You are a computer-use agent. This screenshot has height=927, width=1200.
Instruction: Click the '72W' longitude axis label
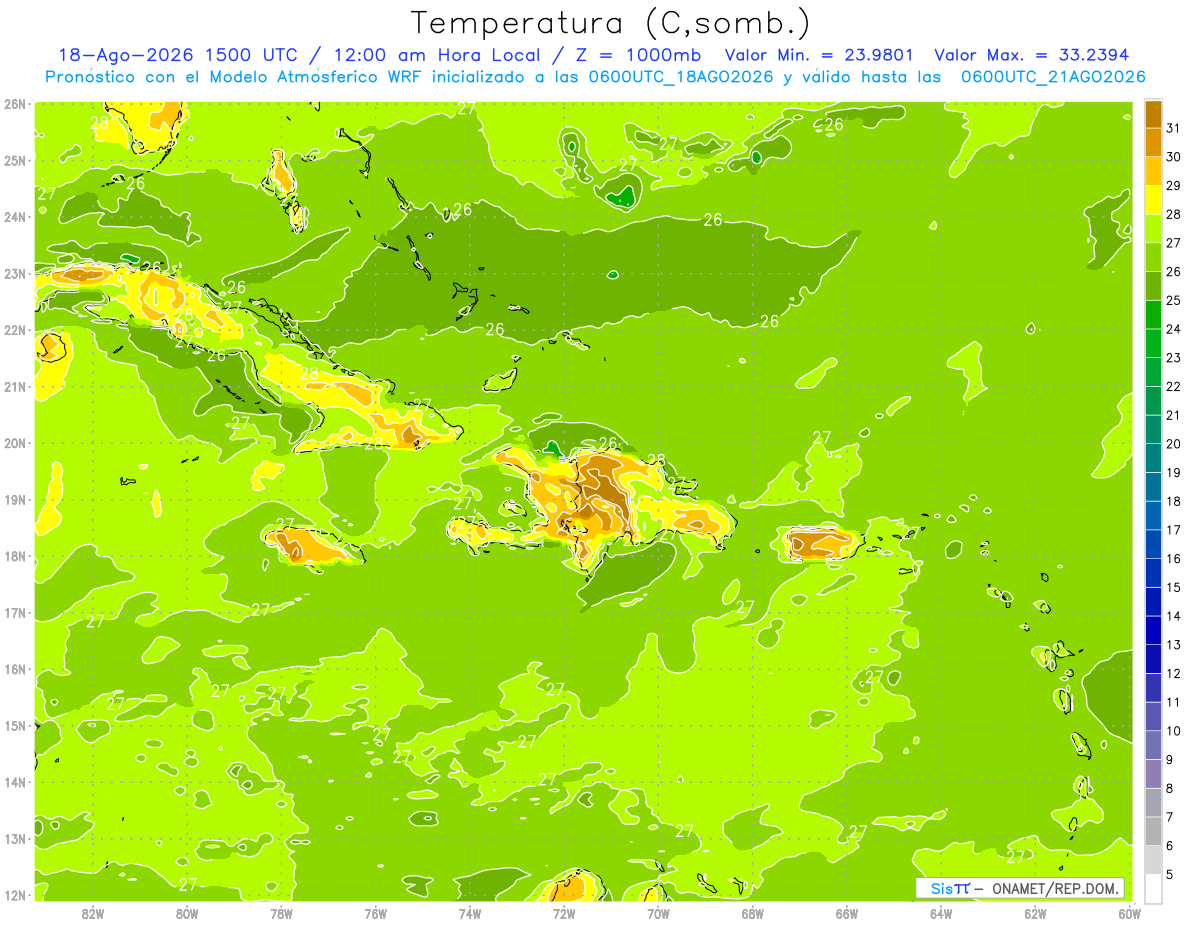point(564,913)
